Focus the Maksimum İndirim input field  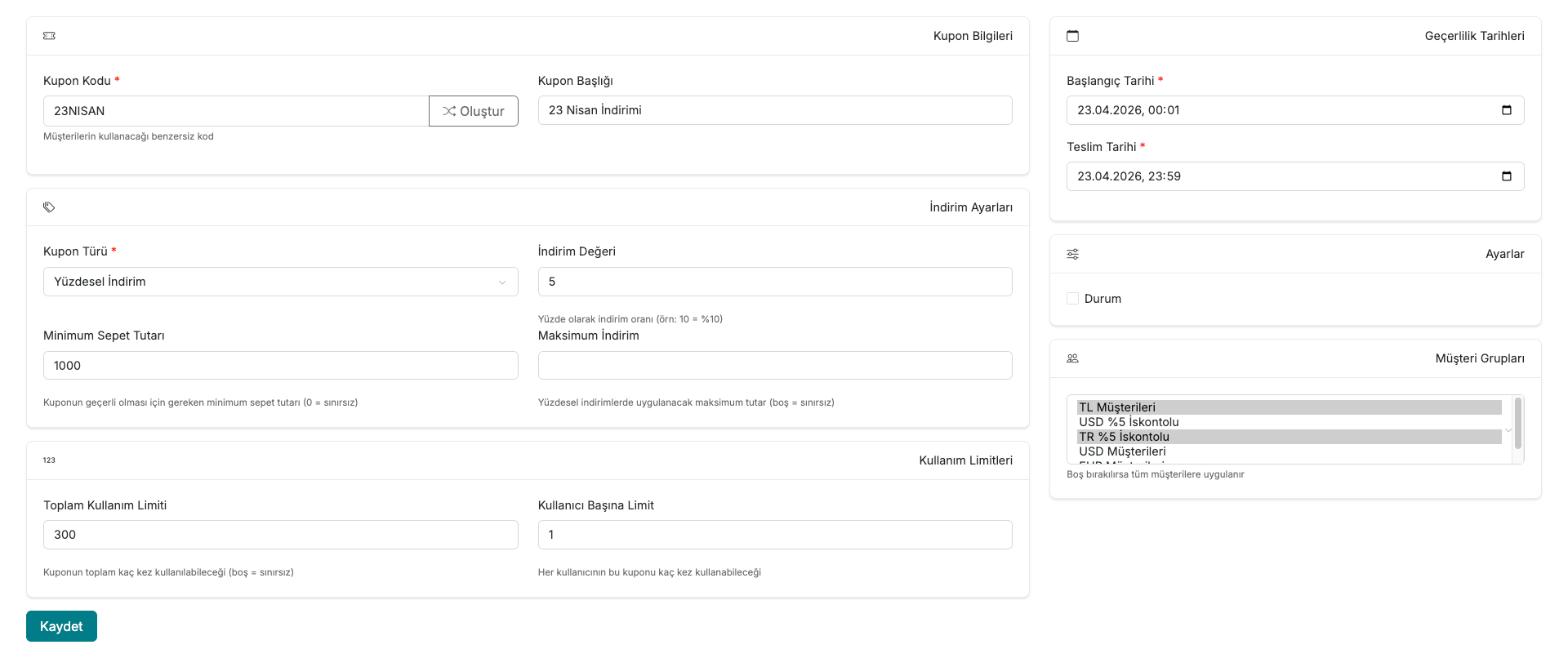pyautogui.click(x=774, y=366)
